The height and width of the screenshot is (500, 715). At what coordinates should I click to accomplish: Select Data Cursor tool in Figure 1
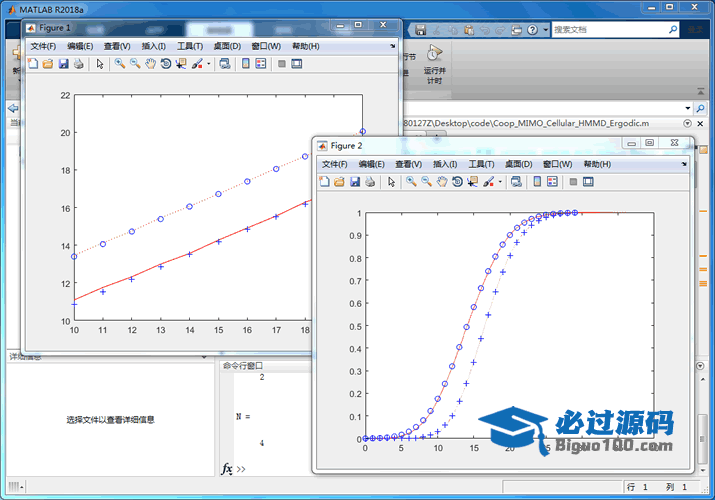coord(181,64)
